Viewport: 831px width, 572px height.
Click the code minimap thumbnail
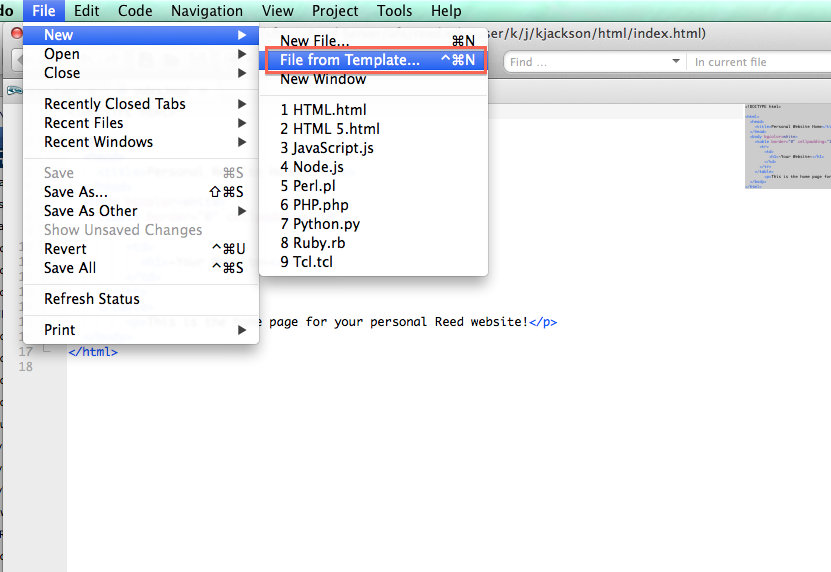point(787,146)
